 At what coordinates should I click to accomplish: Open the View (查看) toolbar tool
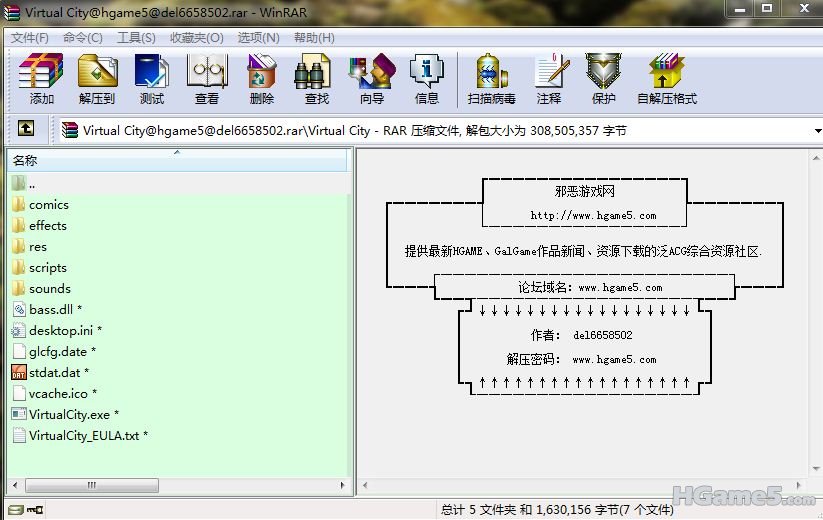[x=207, y=70]
